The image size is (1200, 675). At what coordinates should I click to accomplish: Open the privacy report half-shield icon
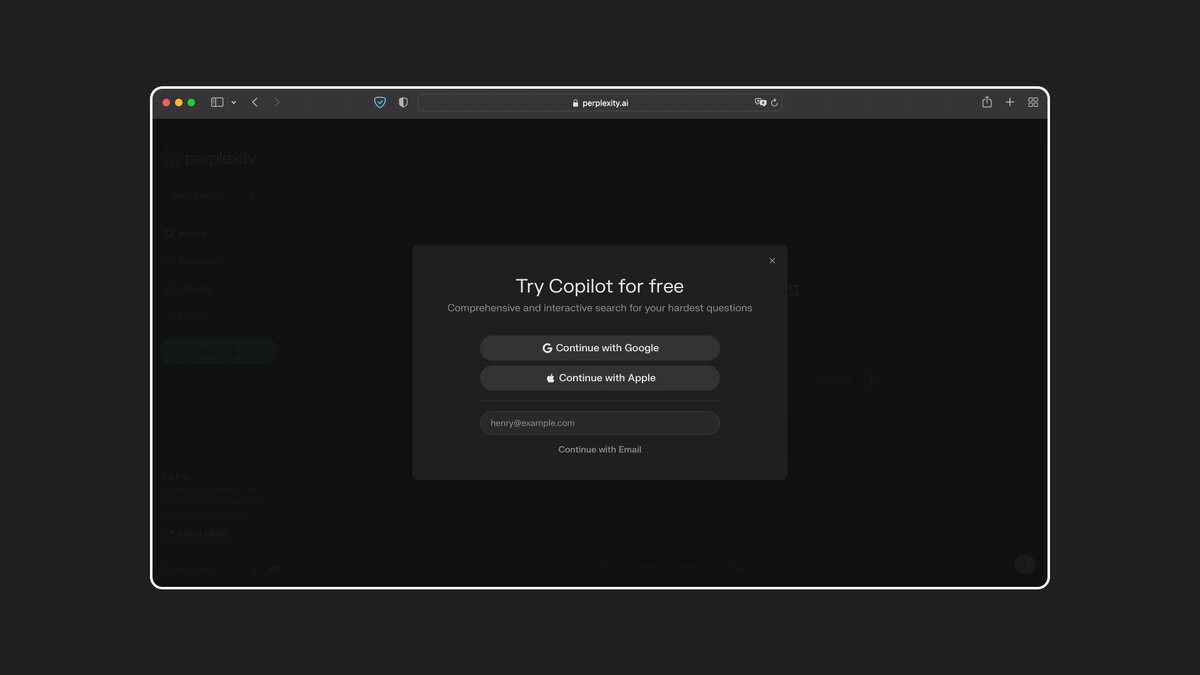coord(403,102)
